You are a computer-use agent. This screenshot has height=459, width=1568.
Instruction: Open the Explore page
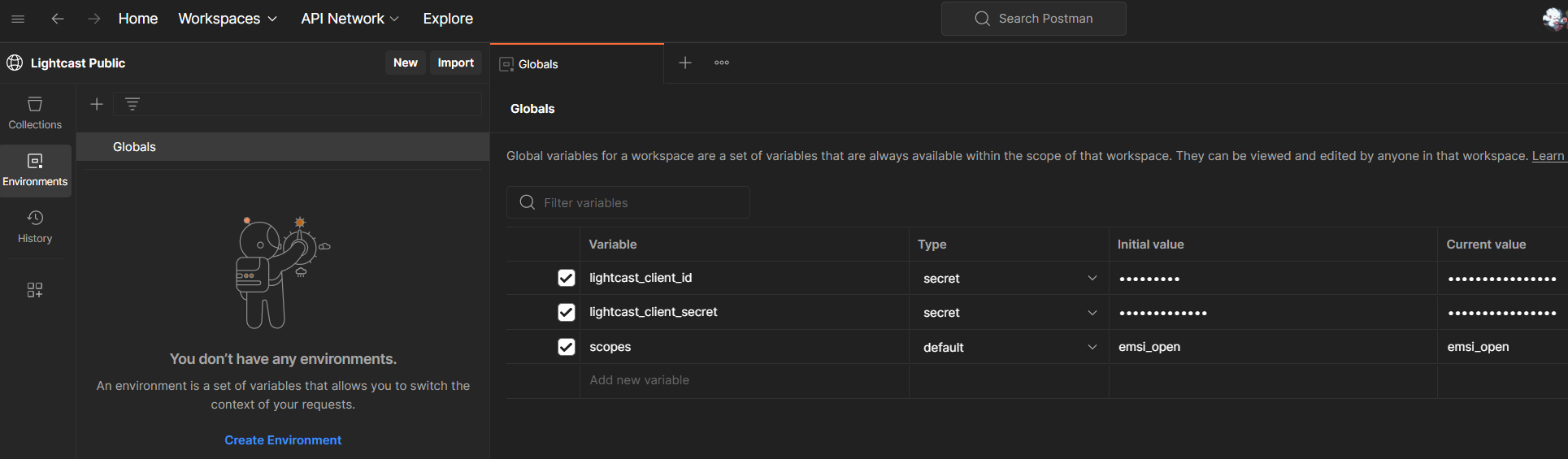pos(448,19)
